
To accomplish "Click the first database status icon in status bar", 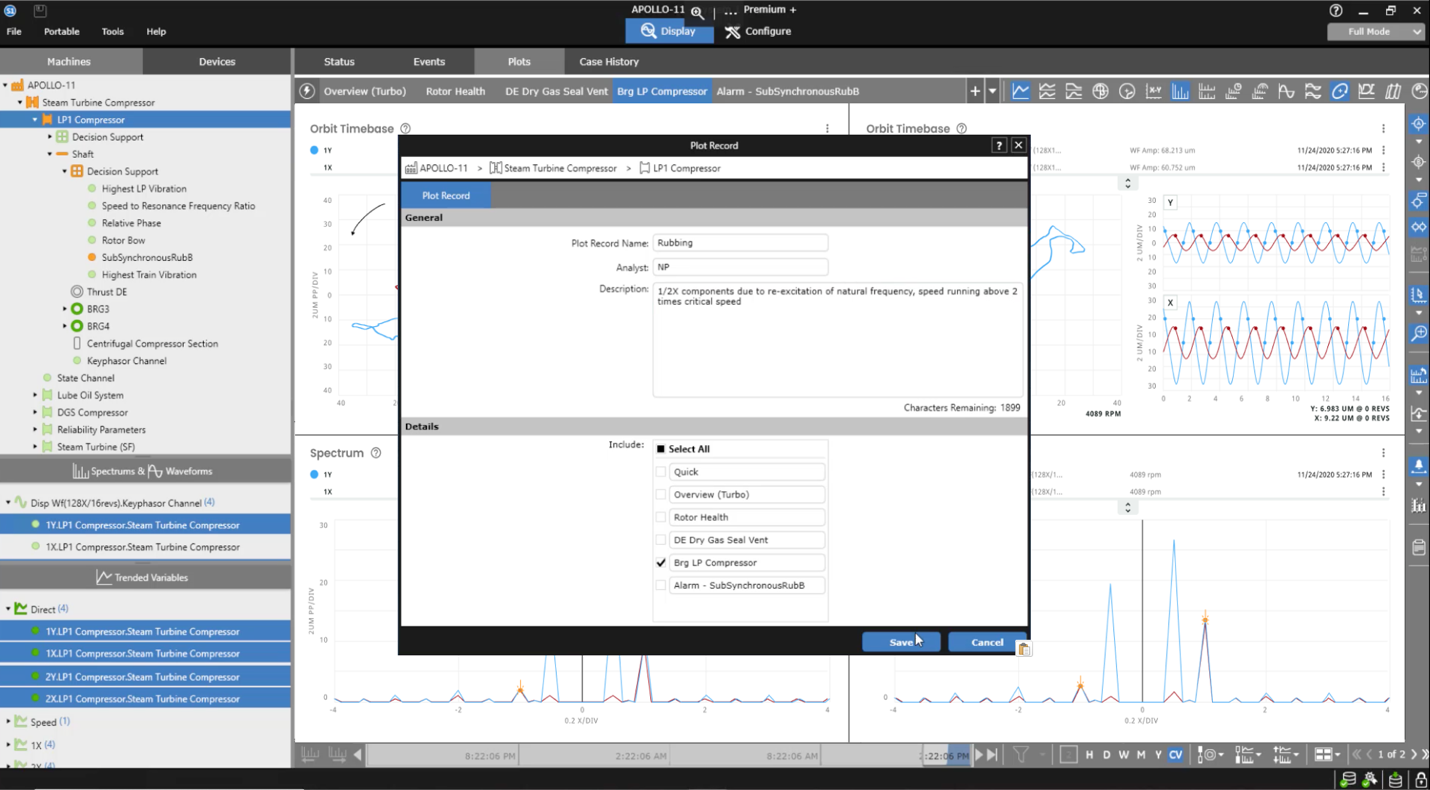I will (1348, 779).
